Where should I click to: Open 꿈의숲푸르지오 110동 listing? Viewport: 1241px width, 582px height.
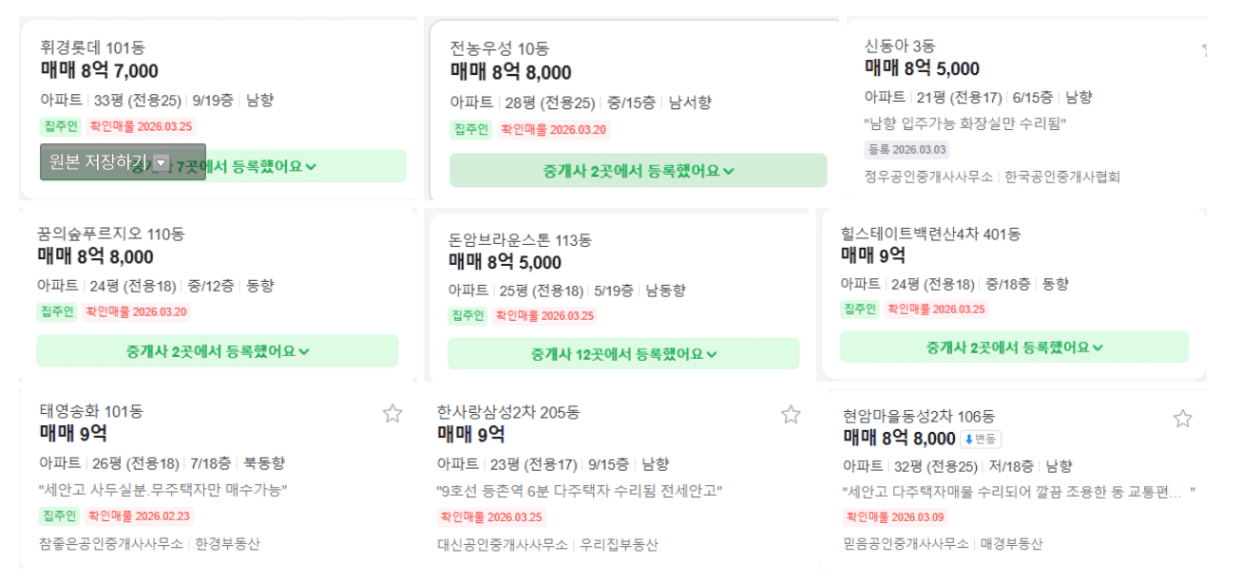110,234
